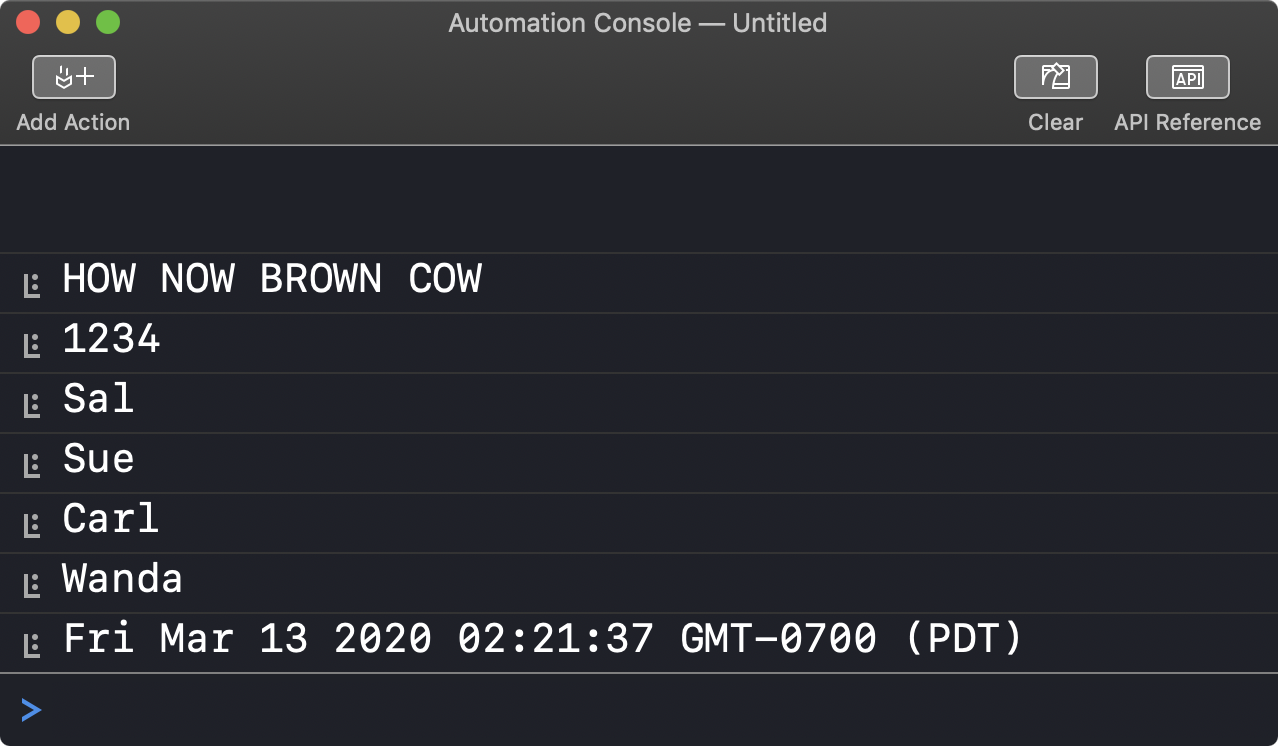Click the Add Action text label
This screenshot has width=1278, height=746.
pos(73,122)
